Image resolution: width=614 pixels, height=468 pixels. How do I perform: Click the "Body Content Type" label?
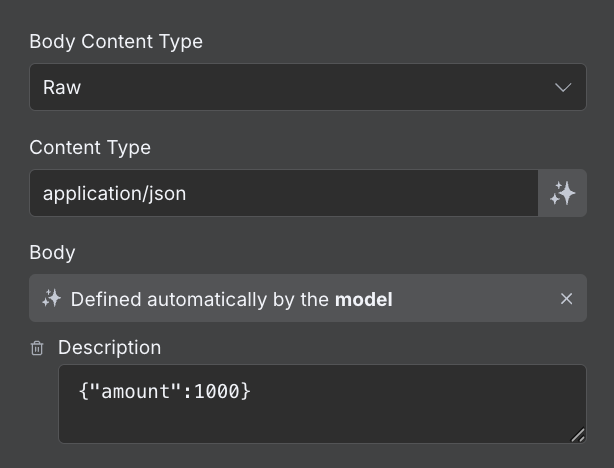point(116,42)
